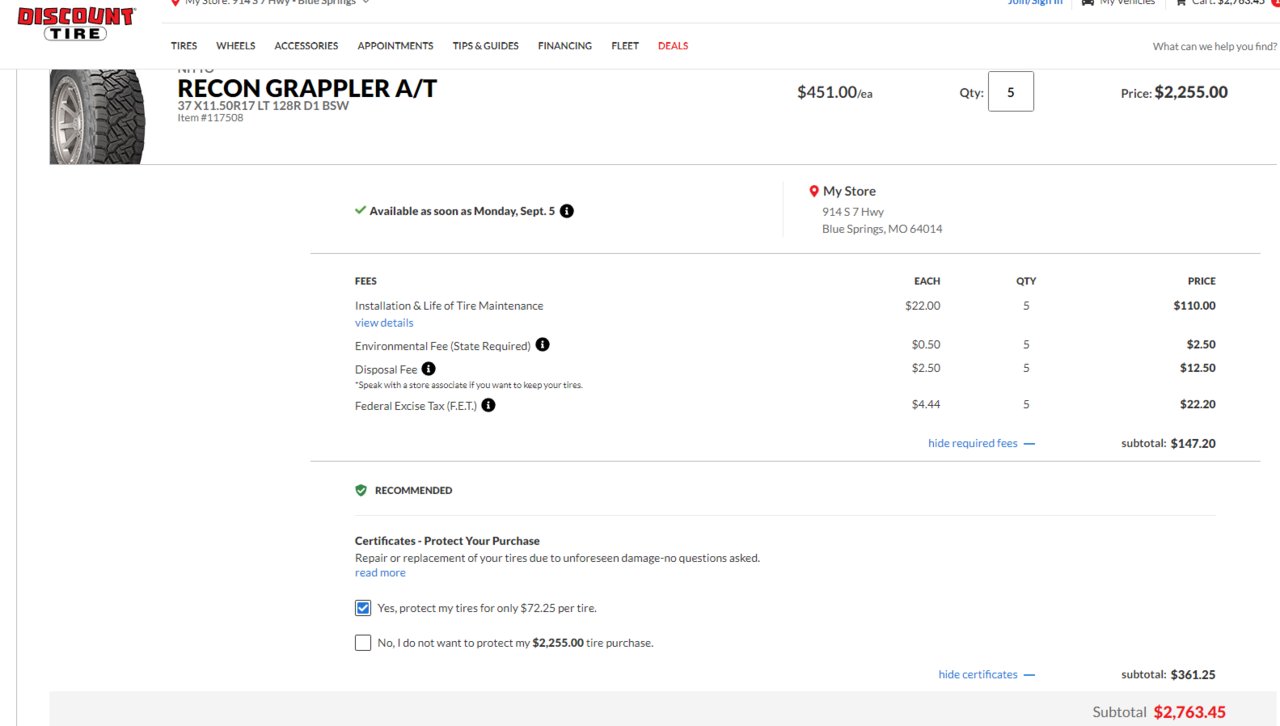Click the certificates subtotal $361.25
1280x726 pixels.
[x=1193, y=675]
